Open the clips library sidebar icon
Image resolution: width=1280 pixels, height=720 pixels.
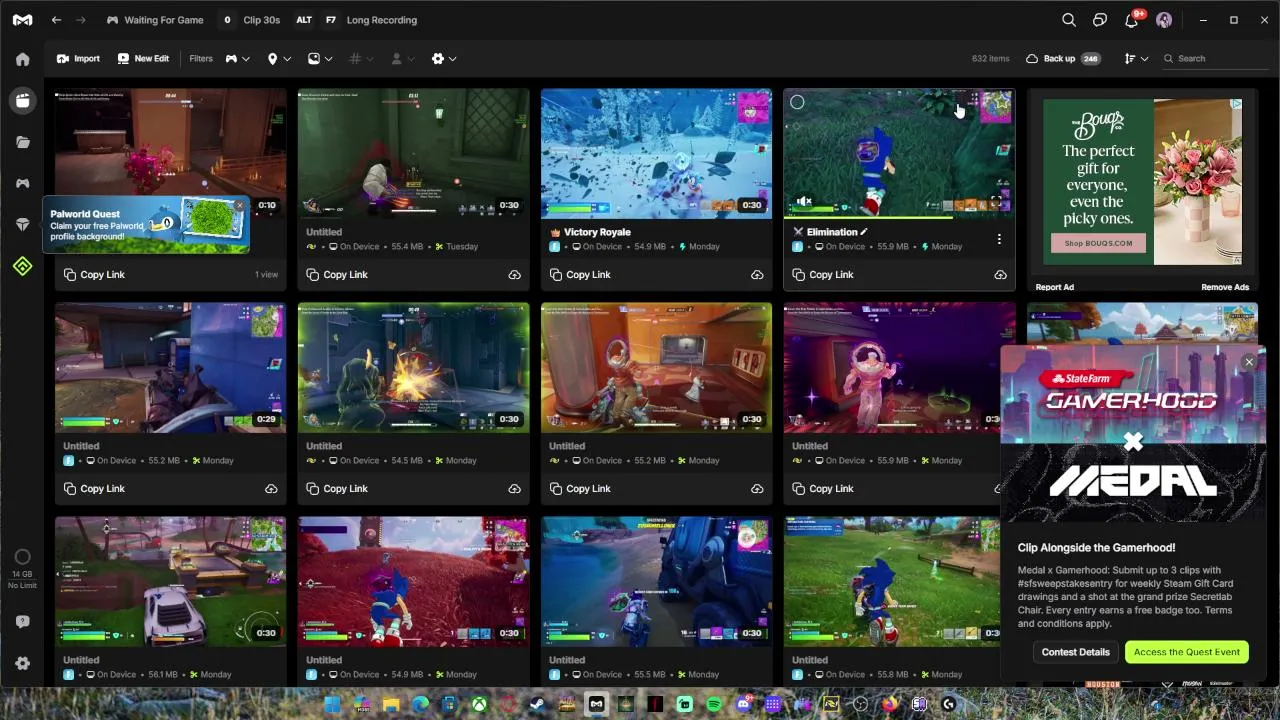coord(22,101)
